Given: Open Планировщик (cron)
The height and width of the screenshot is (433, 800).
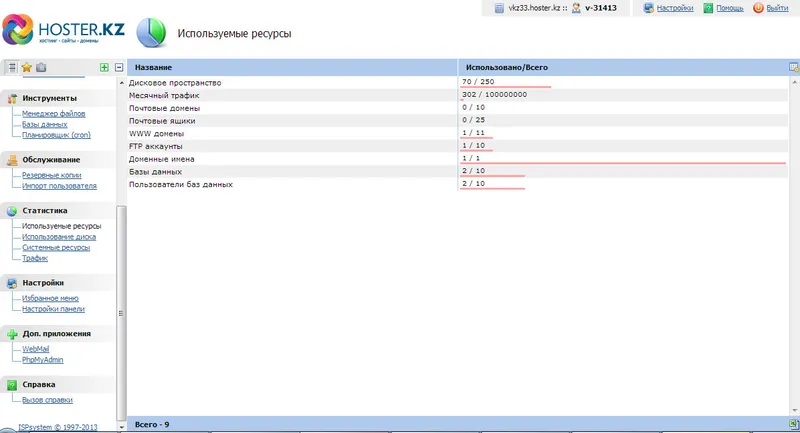Looking at the screenshot, I should [56, 135].
